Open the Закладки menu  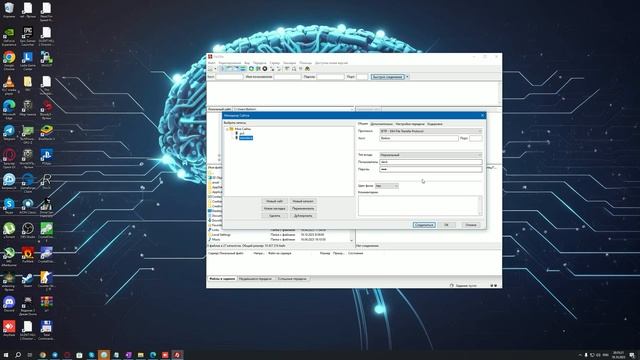click(289, 63)
